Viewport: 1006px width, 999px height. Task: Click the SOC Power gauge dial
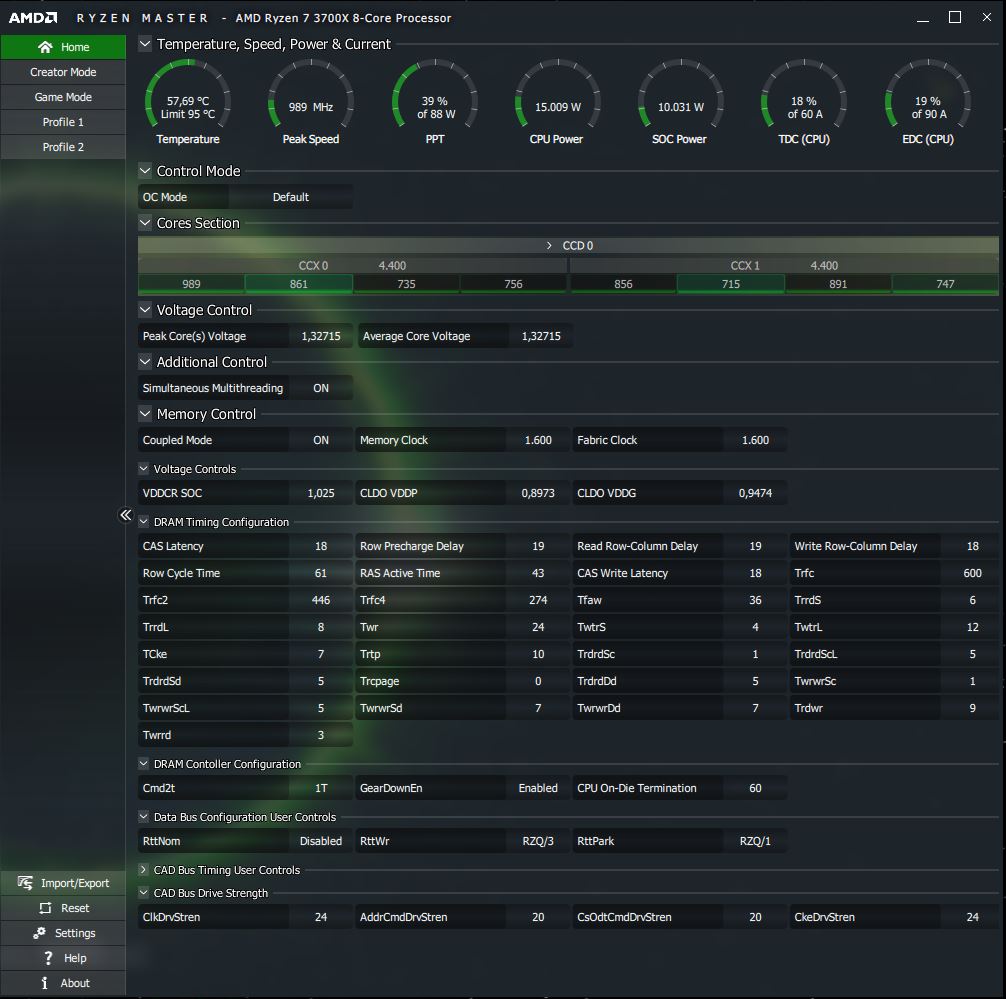click(681, 94)
